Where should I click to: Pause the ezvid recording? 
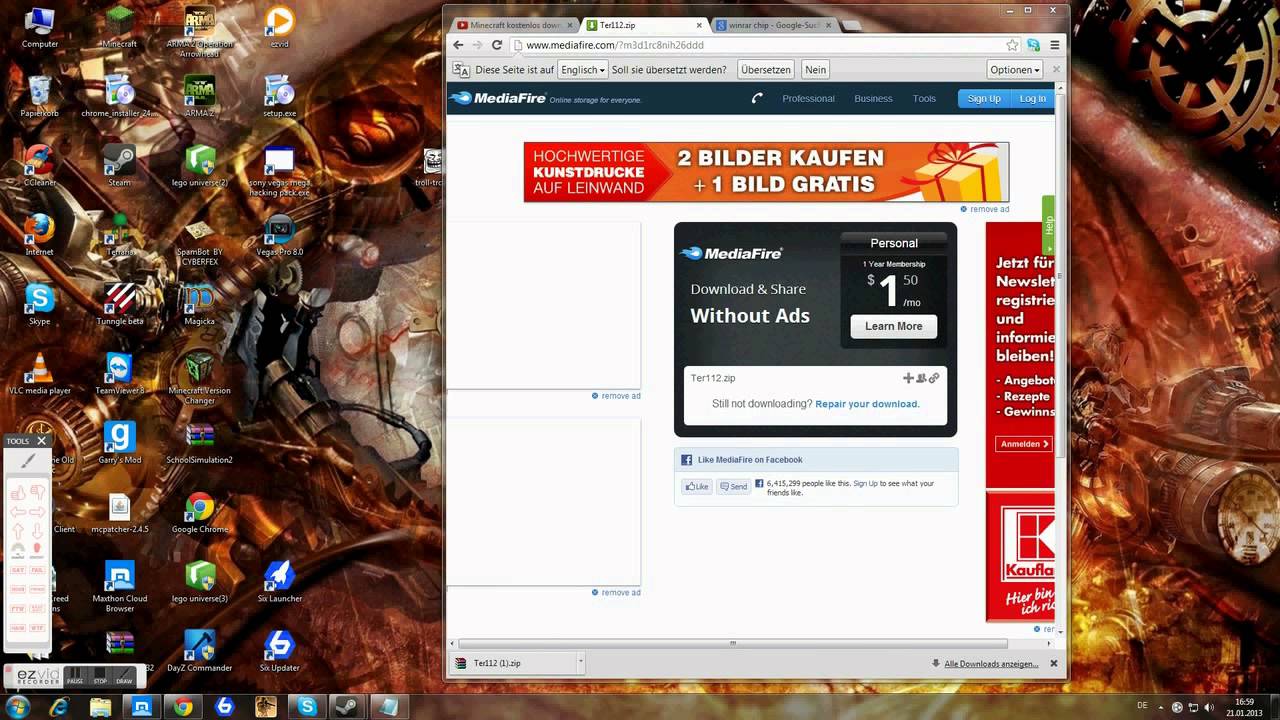click(75, 677)
